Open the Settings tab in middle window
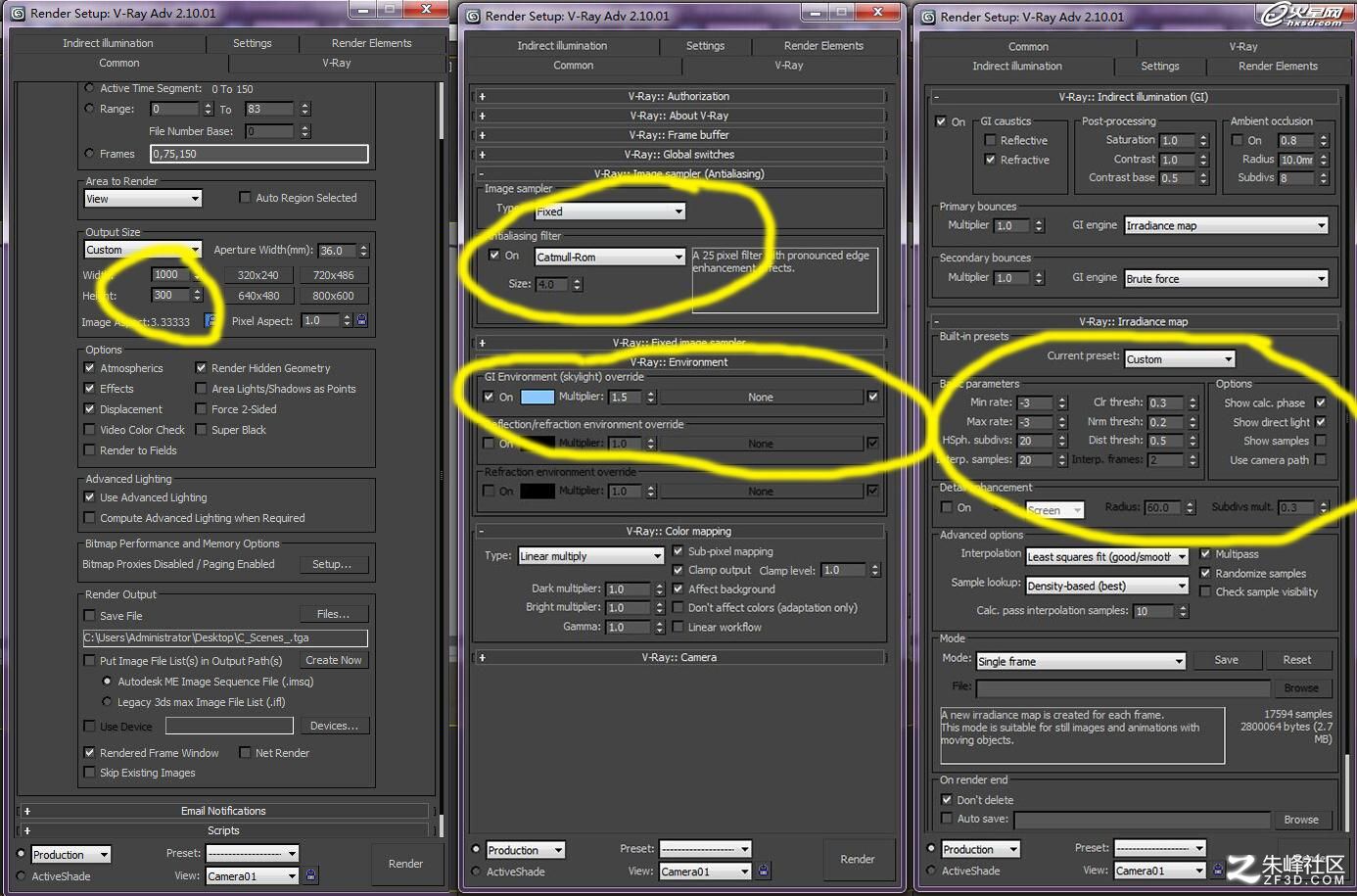 705,45
